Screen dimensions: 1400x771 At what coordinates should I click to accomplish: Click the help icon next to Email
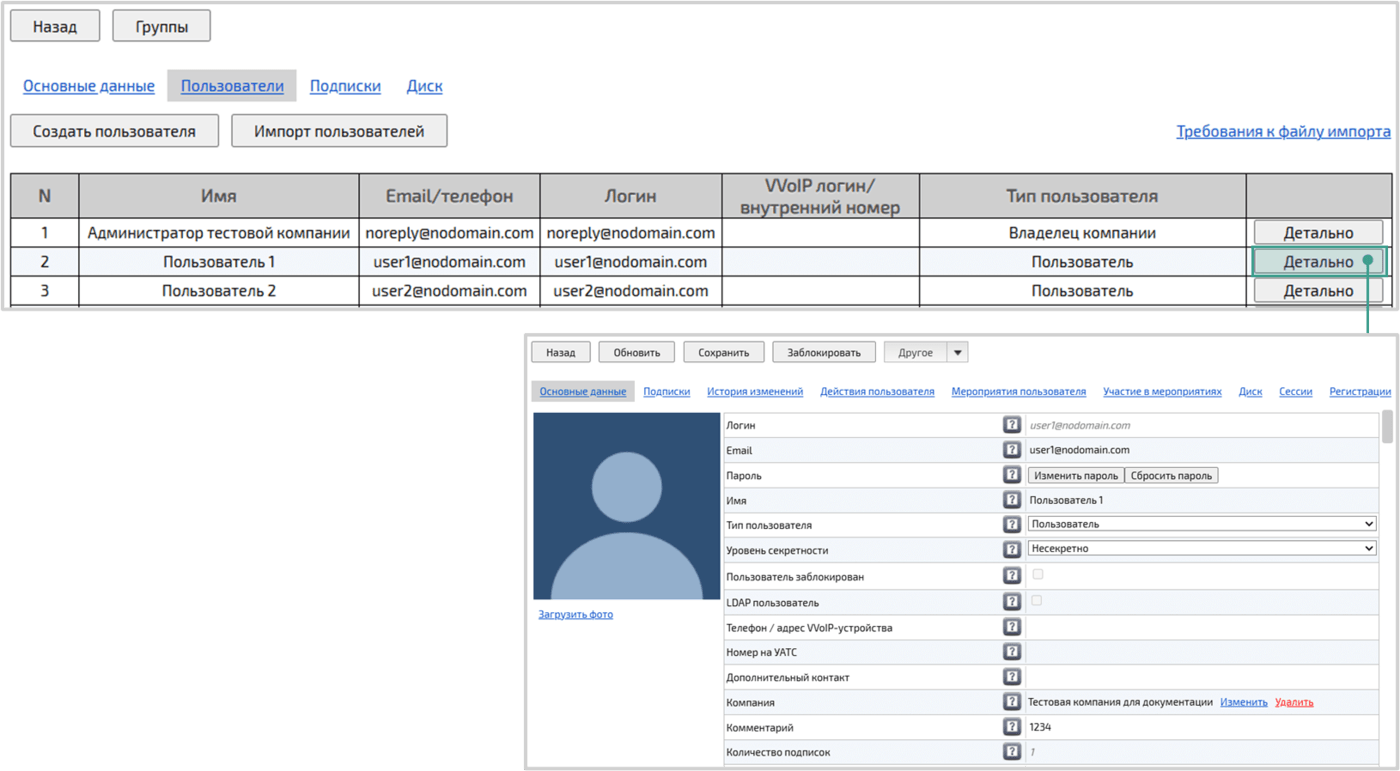click(1012, 449)
